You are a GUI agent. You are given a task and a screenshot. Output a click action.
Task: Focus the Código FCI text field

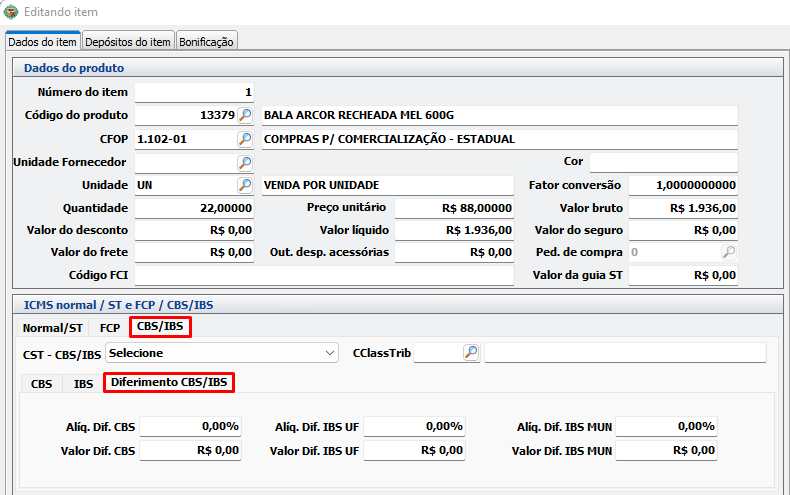323,275
